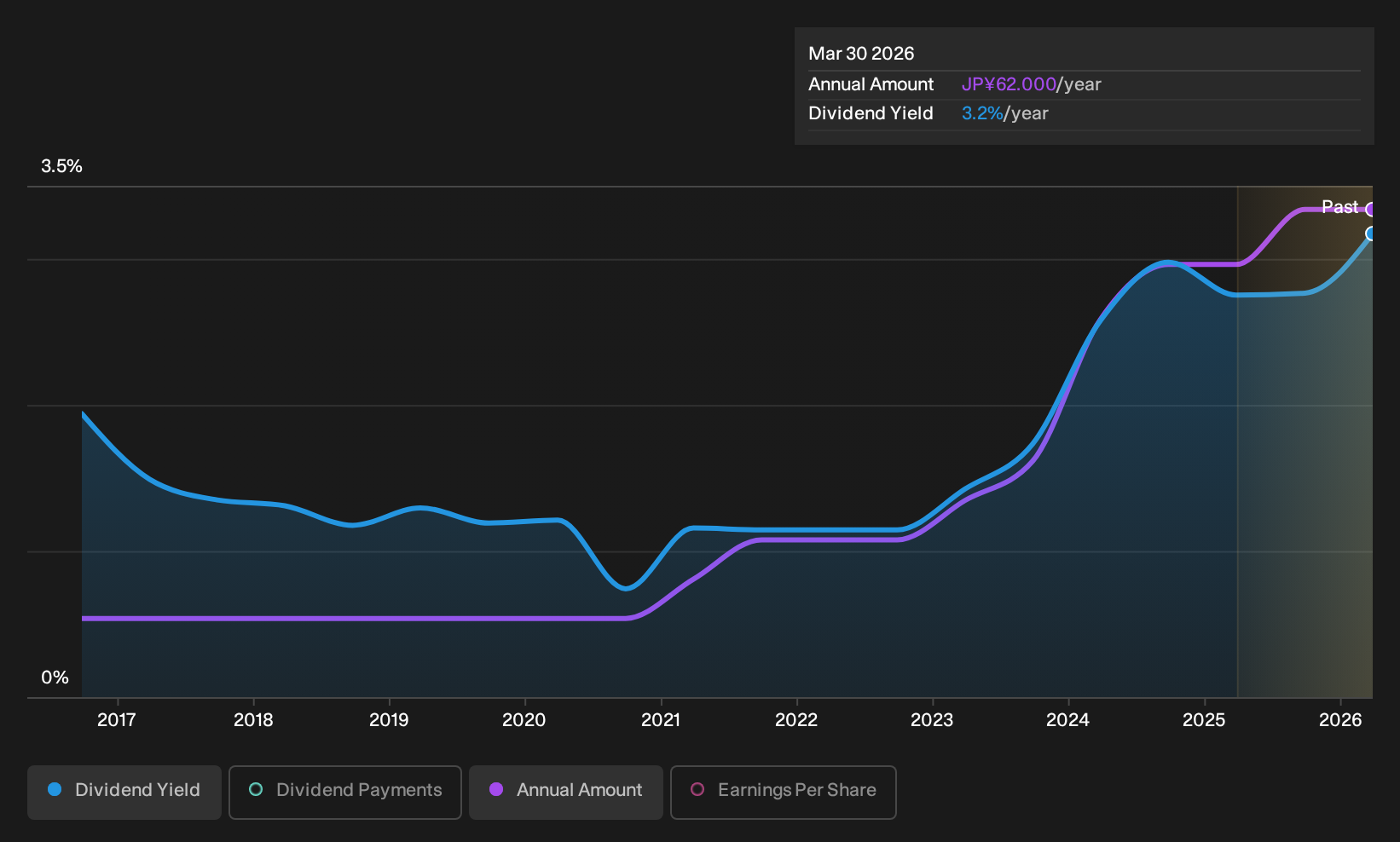The height and width of the screenshot is (842, 1400).
Task: Show the Earnings Per Share series
Action: point(784,792)
